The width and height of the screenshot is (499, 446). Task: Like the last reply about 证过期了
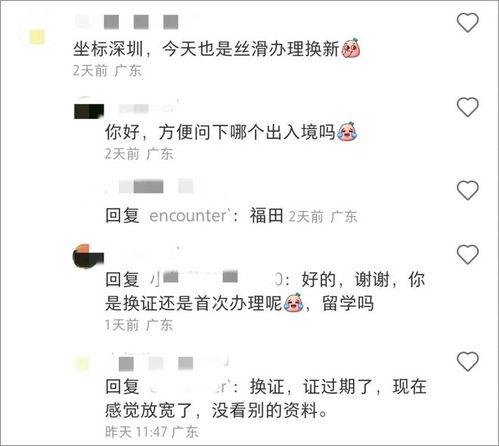(467, 361)
